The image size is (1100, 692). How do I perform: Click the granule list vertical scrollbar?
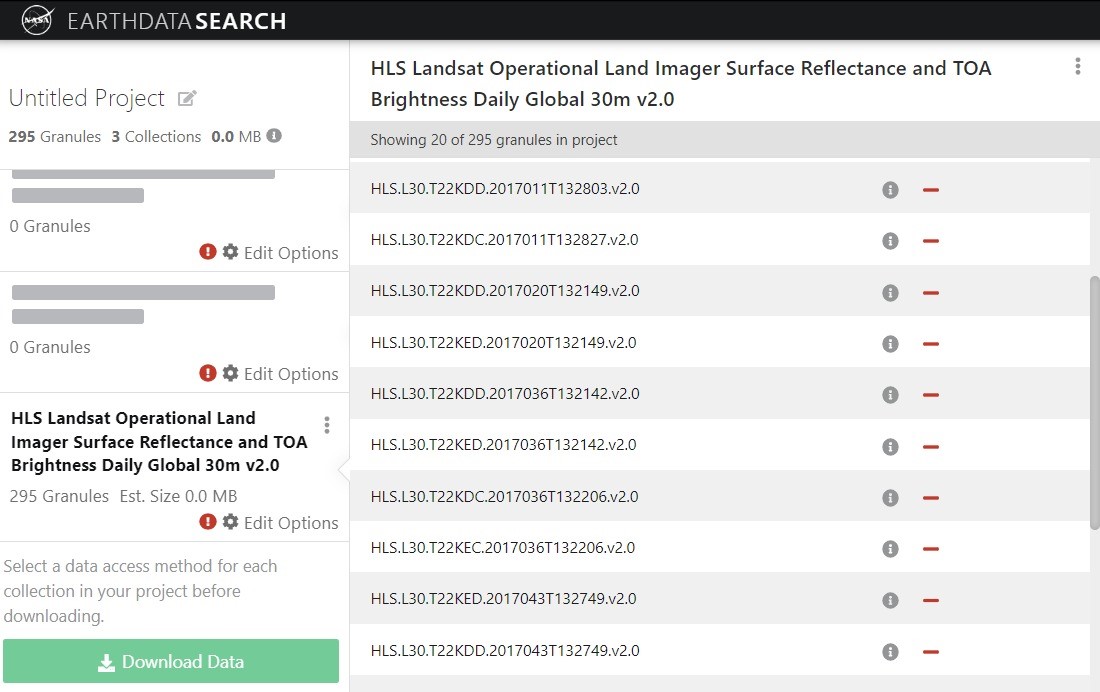(1094, 403)
